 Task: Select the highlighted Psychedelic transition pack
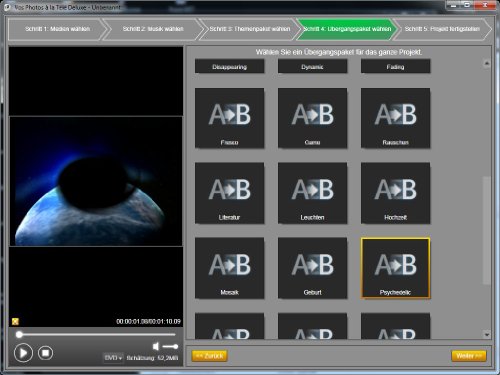point(395,268)
